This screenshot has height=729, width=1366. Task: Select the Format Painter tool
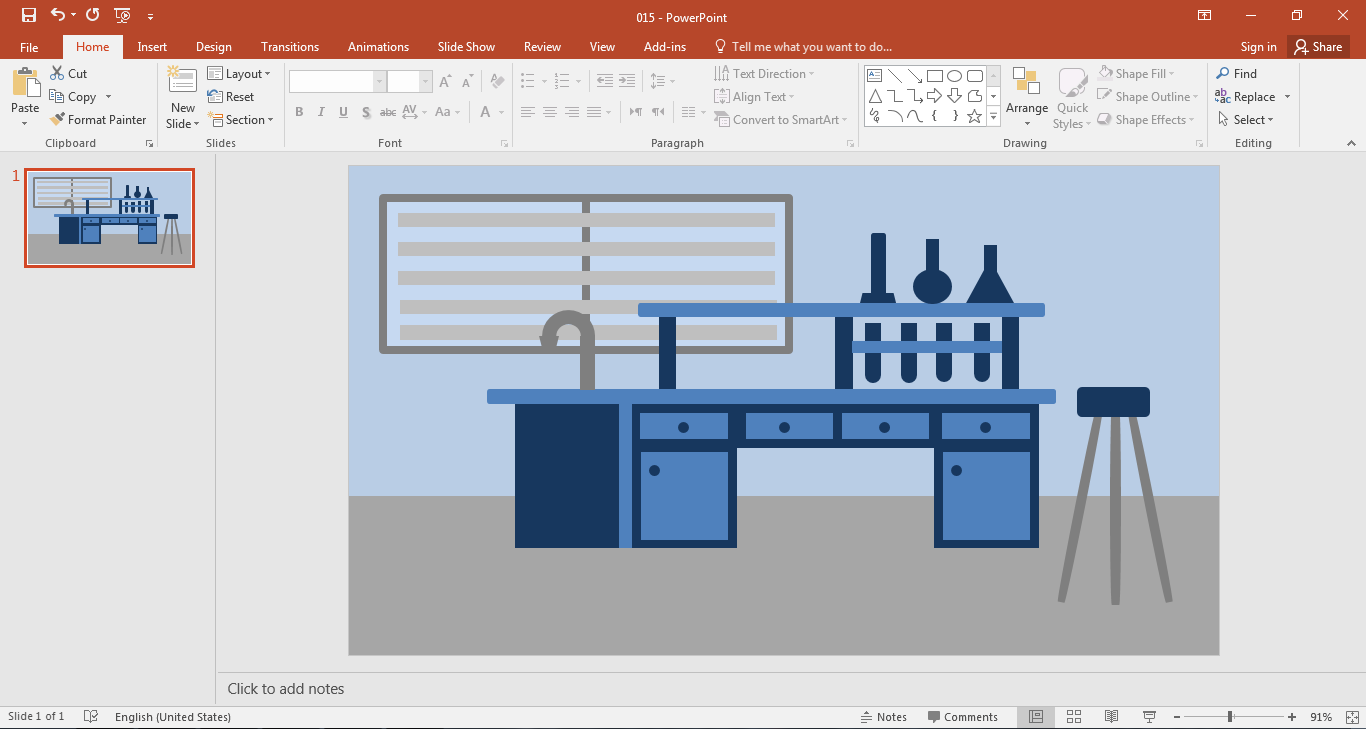(x=98, y=120)
